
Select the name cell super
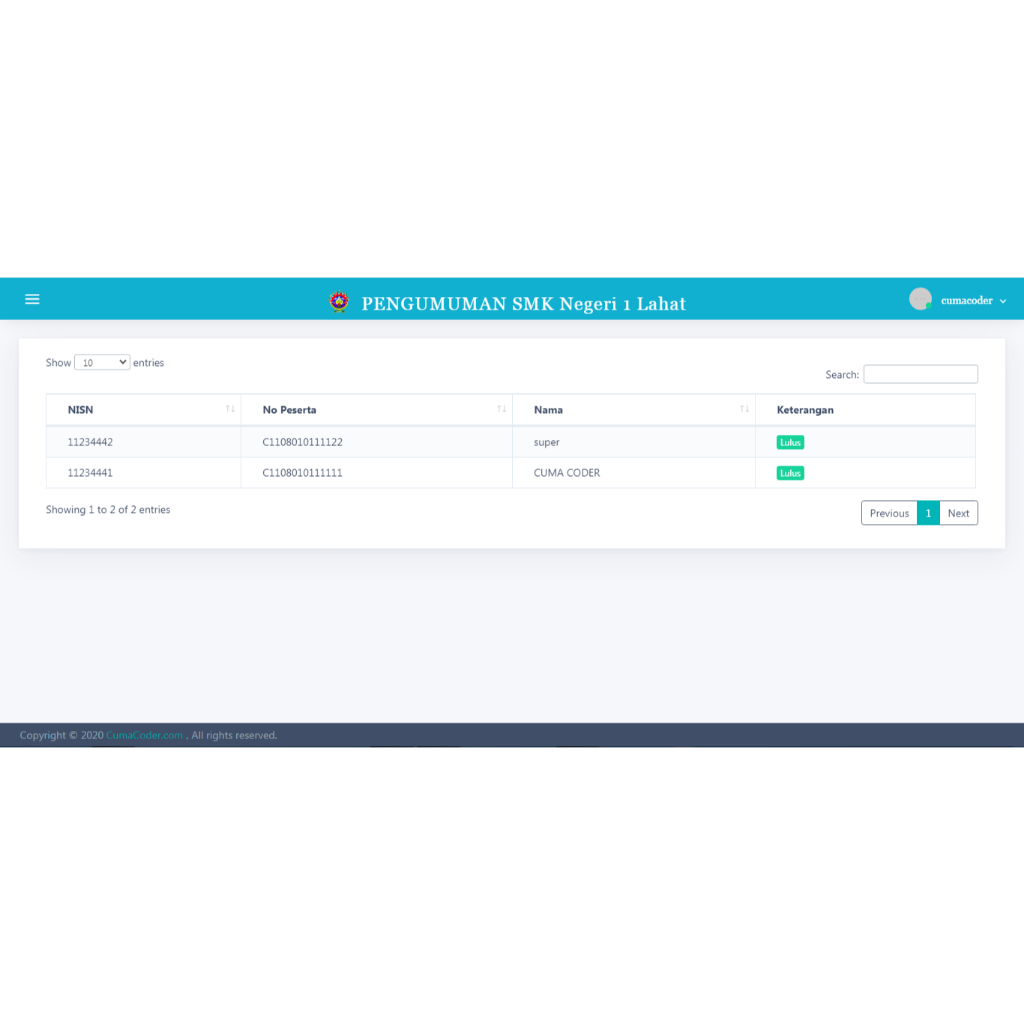click(x=547, y=442)
